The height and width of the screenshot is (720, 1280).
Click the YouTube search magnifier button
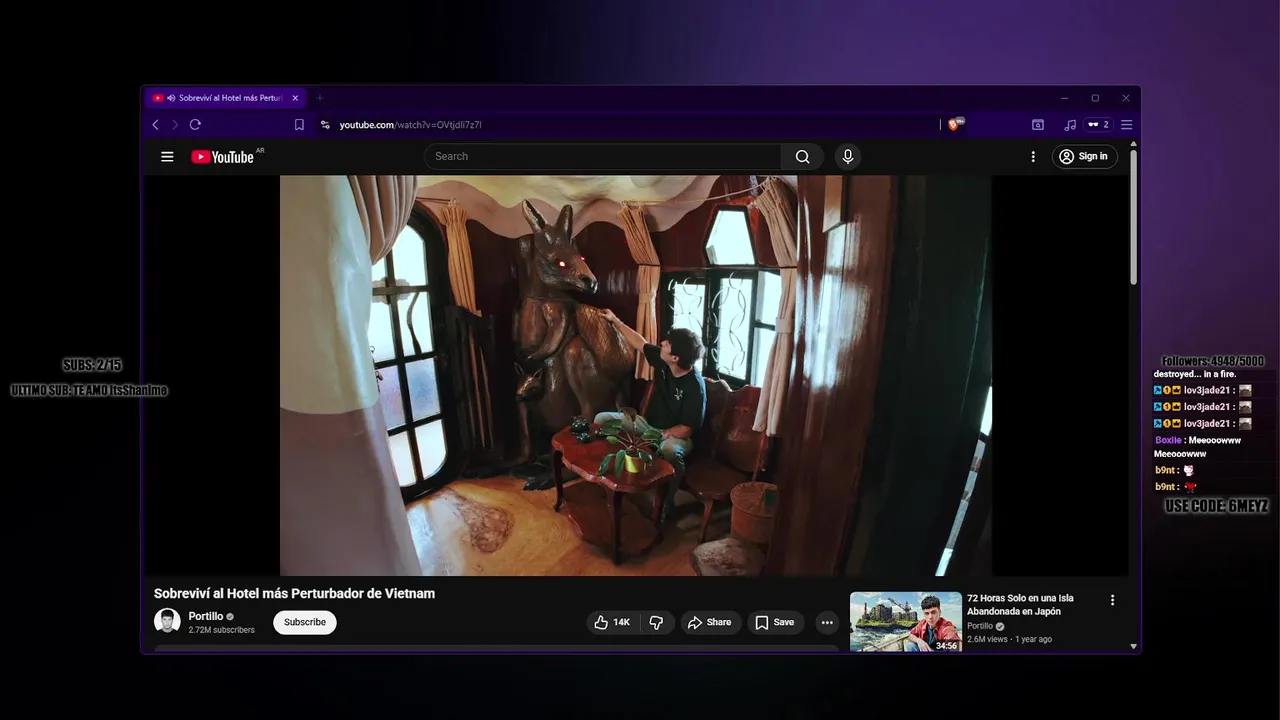point(802,157)
